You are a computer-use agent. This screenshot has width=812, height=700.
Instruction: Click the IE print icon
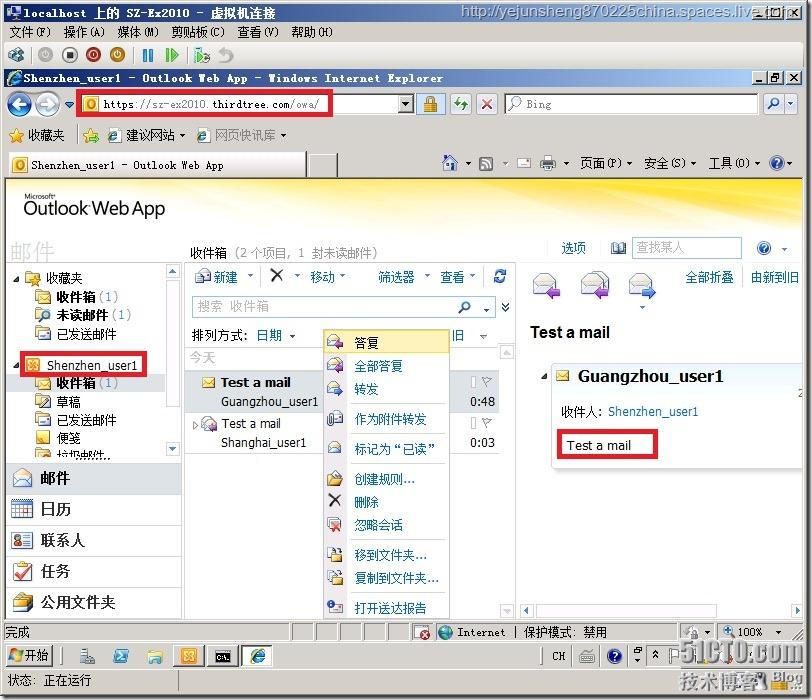[x=548, y=164]
